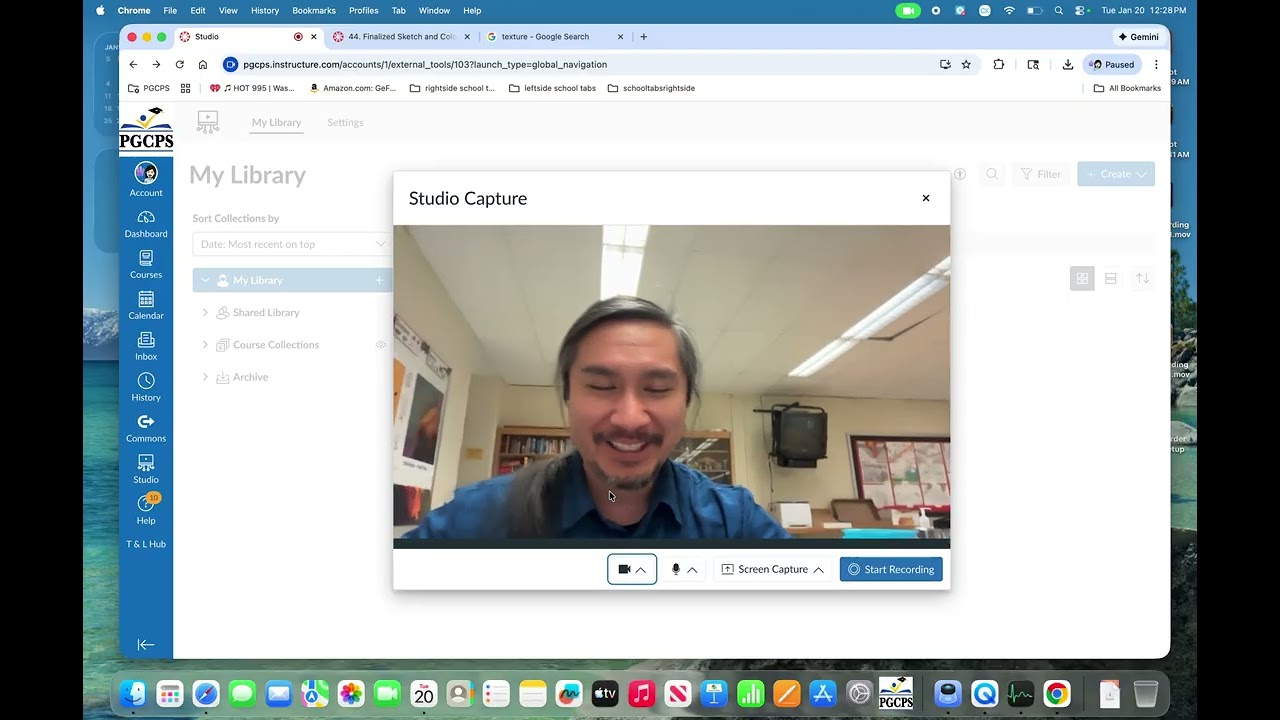The height and width of the screenshot is (720, 1280).
Task: Open Calendar in Canvas sidebar
Action: (x=146, y=306)
